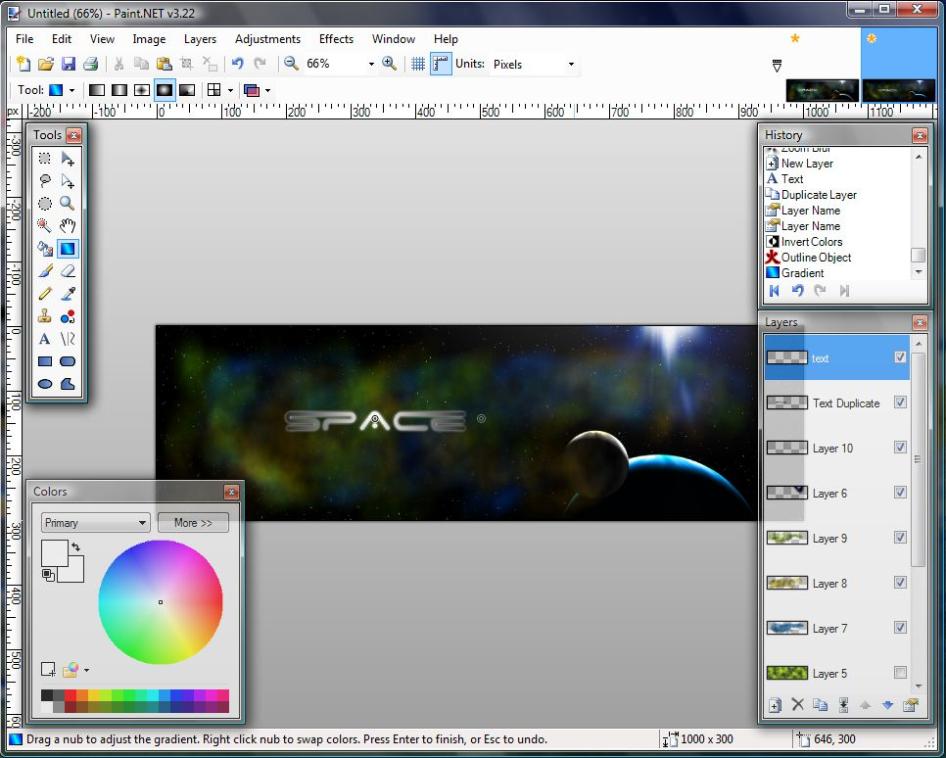Uncheck visibility of Layer 10

coord(900,448)
